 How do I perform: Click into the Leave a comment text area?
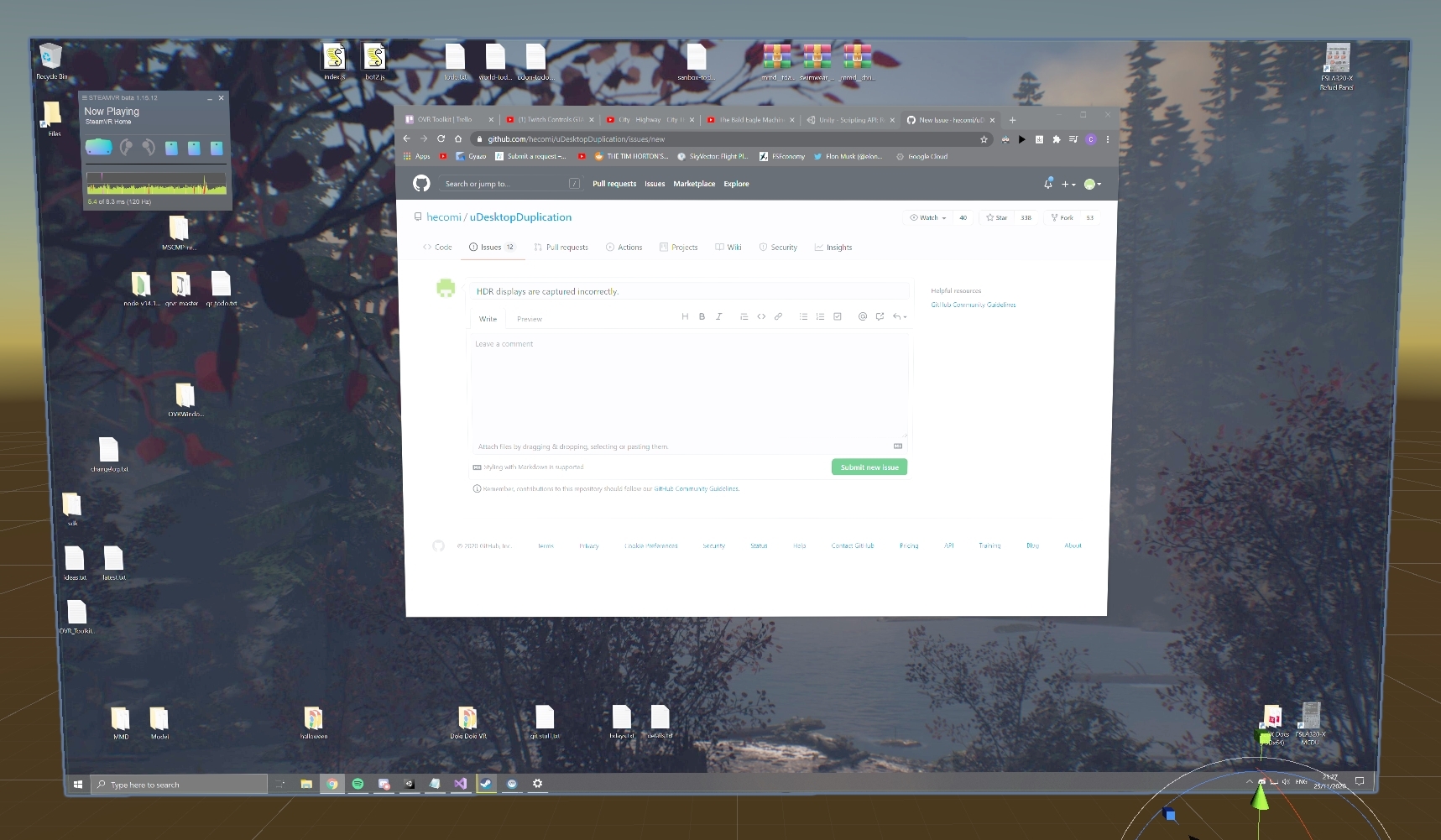pos(688,386)
